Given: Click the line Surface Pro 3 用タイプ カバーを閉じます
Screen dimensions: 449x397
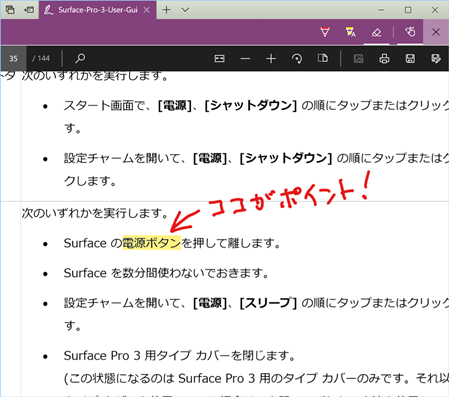Looking at the screenshot, I should (179, 355).
